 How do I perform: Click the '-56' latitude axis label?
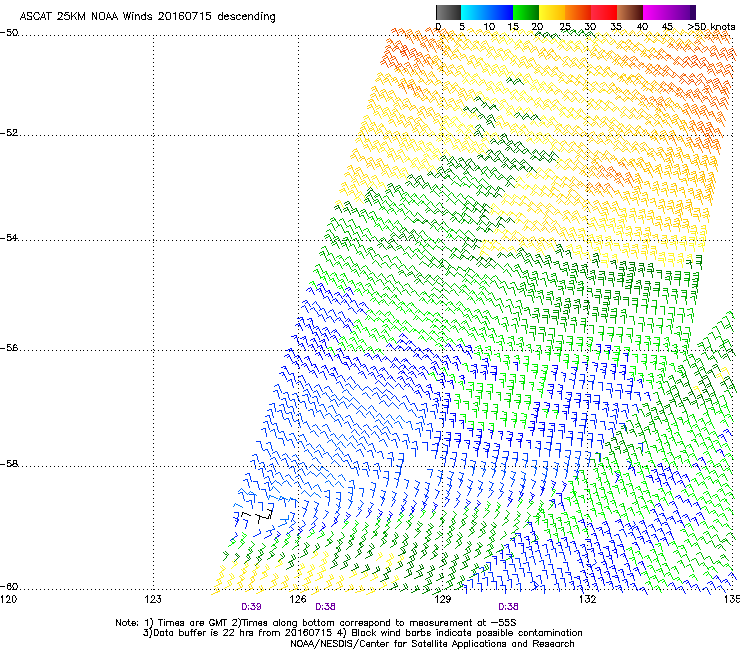coord(9,347)
